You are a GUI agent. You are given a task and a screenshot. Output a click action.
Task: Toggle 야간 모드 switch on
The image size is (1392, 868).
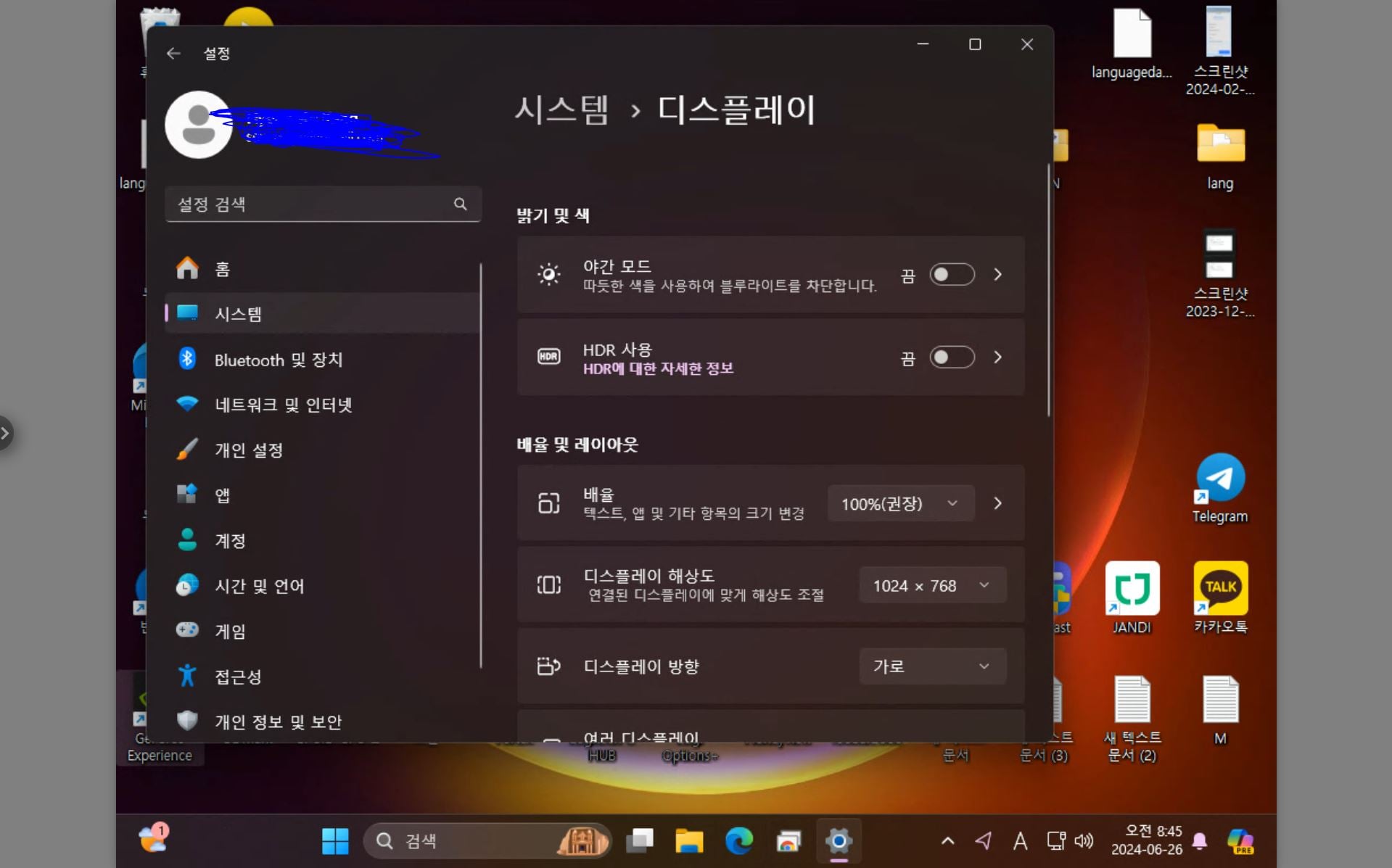pyautogui.click(x=952, y=275)
